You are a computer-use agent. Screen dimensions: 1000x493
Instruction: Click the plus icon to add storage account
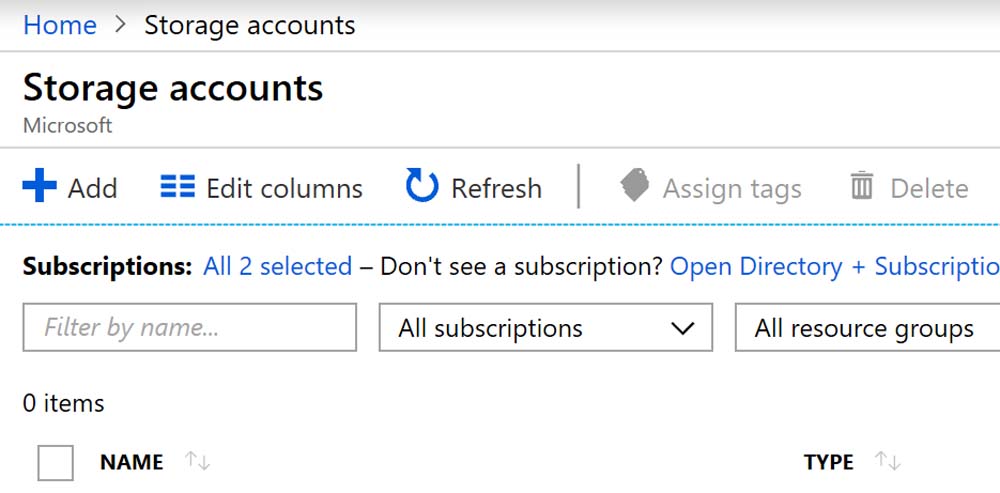(x=39, y=187)
